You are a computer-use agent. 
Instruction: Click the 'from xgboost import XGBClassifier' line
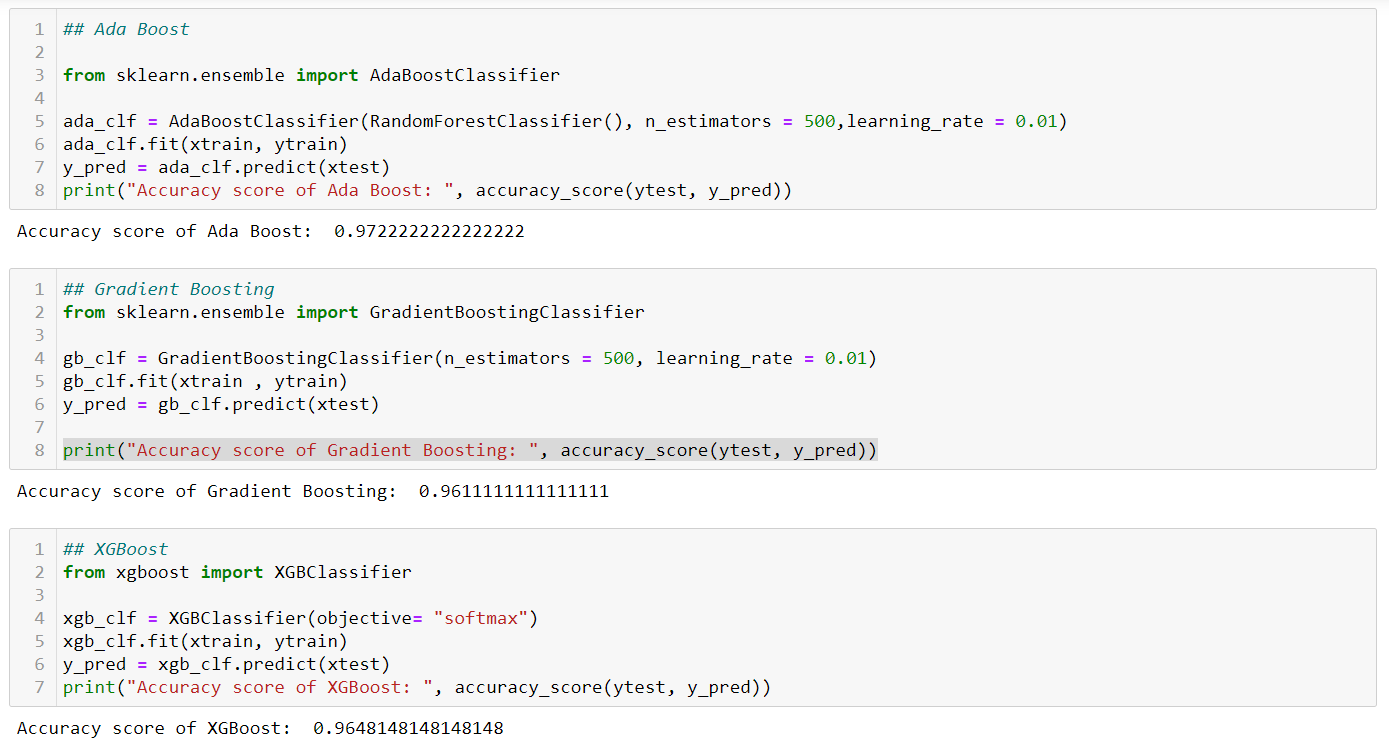coord(237,572)
